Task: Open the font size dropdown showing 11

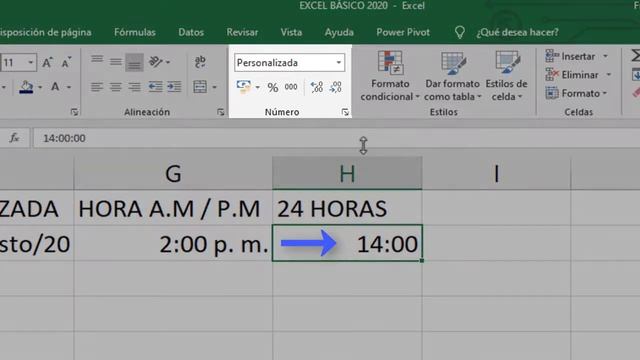Action: (x=30, y=62)
